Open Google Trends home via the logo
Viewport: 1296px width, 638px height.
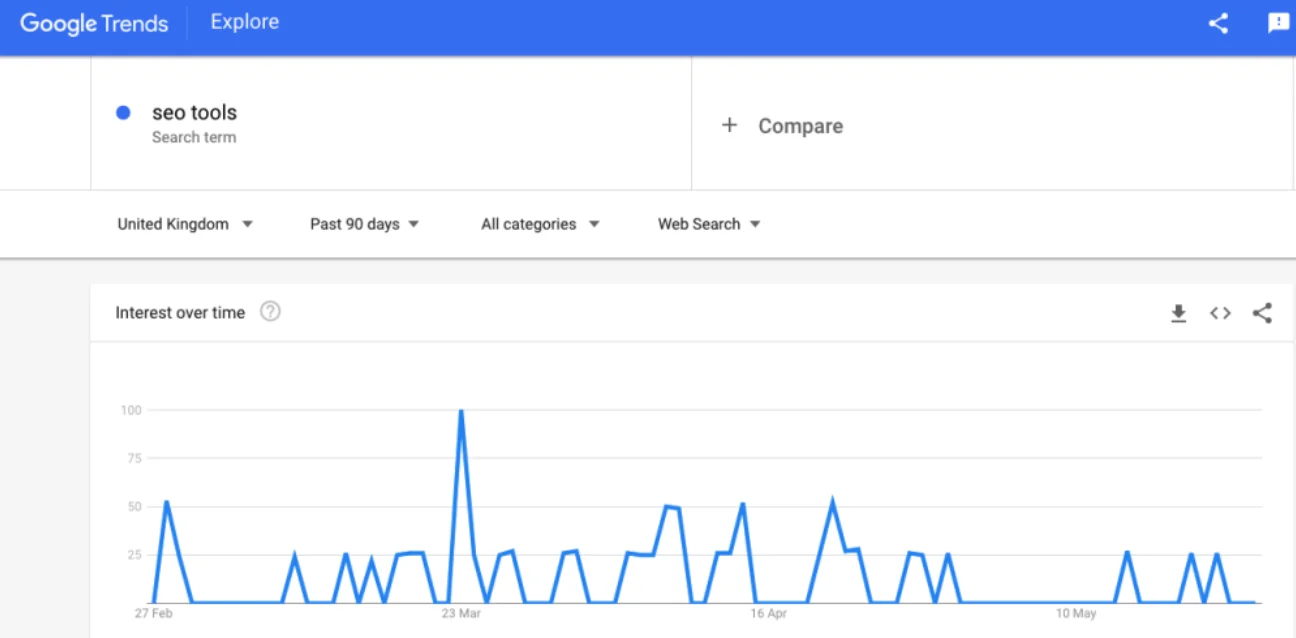[x=93, y=22]
